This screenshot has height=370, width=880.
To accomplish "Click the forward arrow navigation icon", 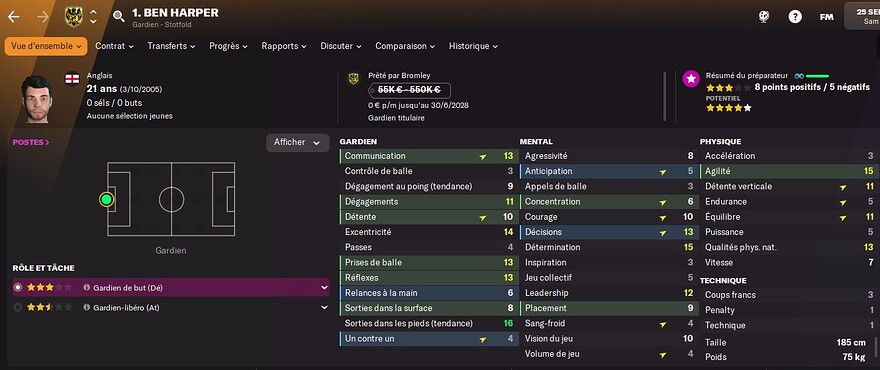I will (x=43, y=17).
